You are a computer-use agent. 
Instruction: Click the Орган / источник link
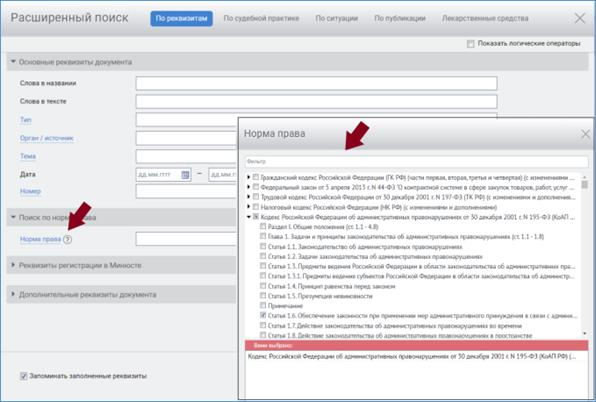tap(47, 138)
